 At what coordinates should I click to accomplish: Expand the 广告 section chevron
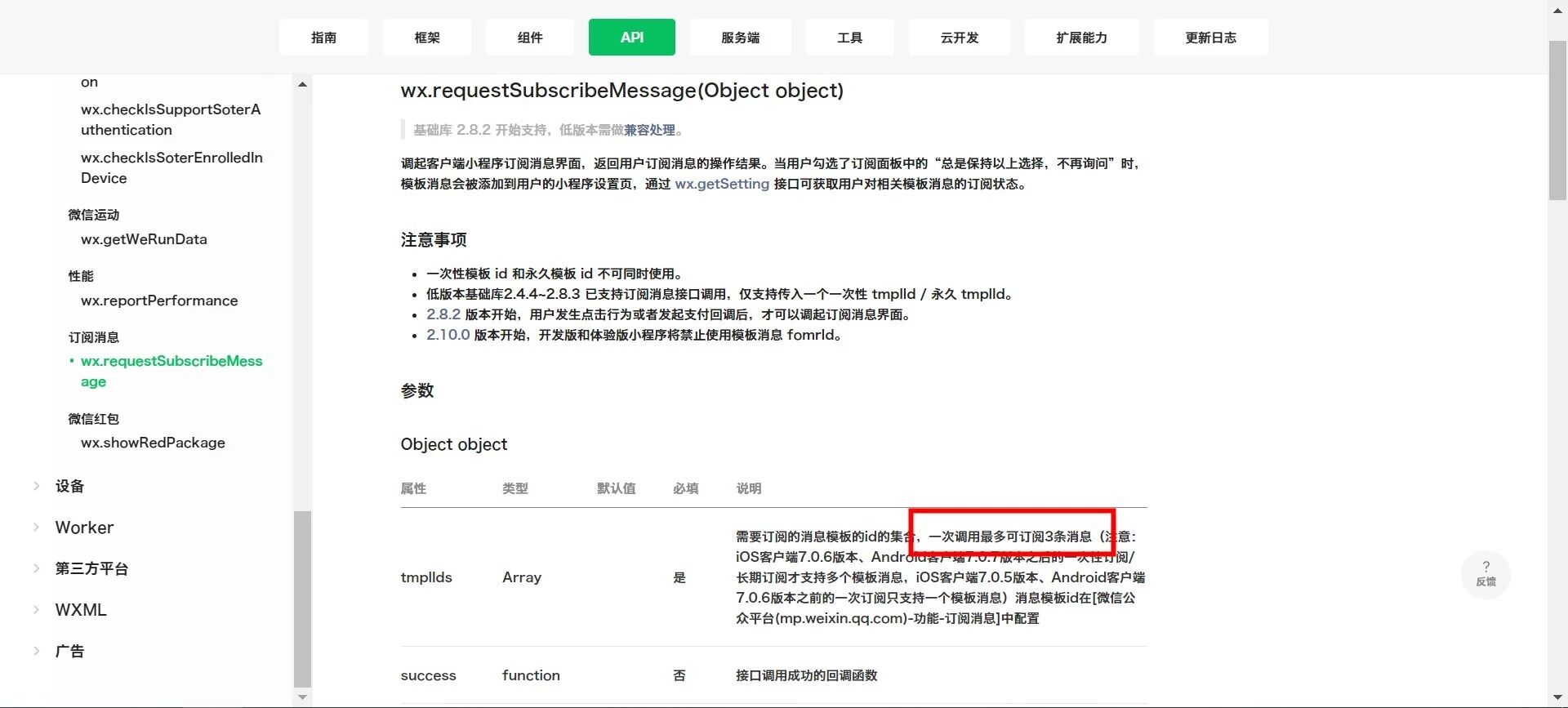(36, 651)
